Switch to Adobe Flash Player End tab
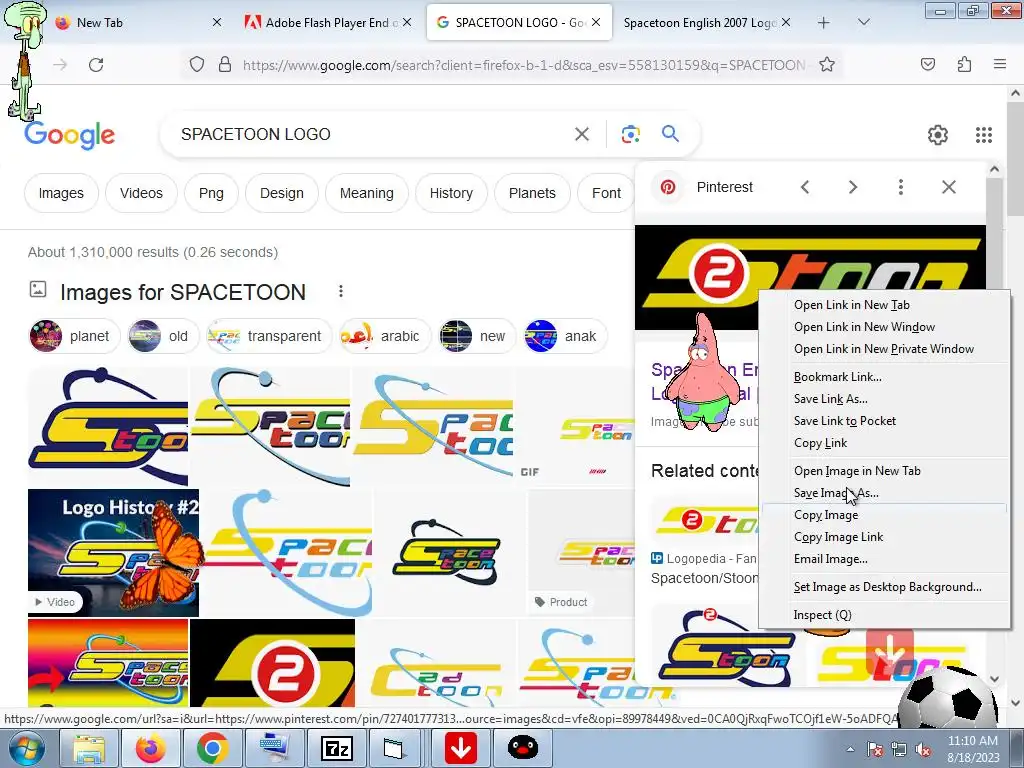This screenshot has height=768, width=1024. pos(327,23)
